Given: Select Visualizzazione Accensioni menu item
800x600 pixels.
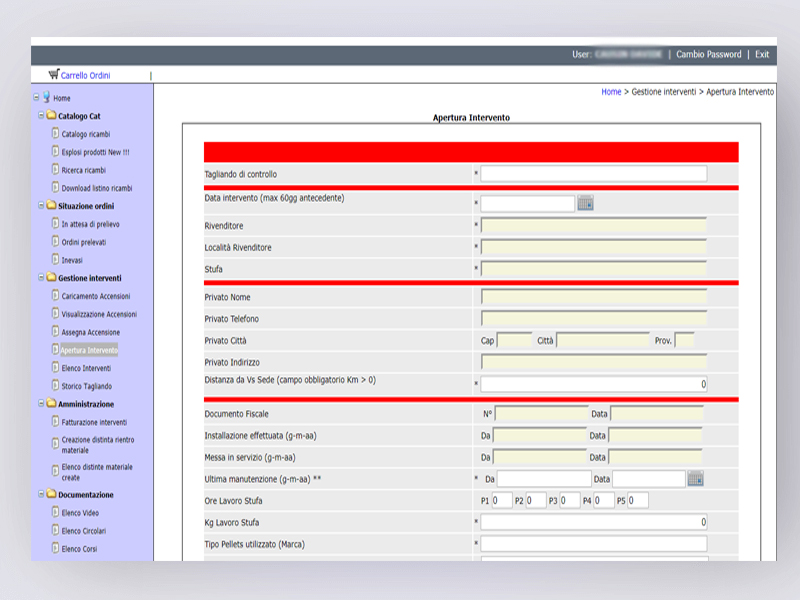Looking at the screenshot, I should click(x=99, y=314).
